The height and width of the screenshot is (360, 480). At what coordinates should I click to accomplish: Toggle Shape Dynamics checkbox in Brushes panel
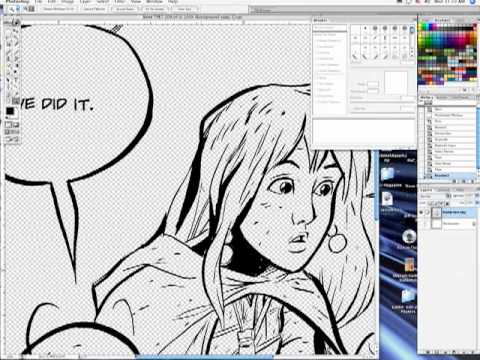316,40
